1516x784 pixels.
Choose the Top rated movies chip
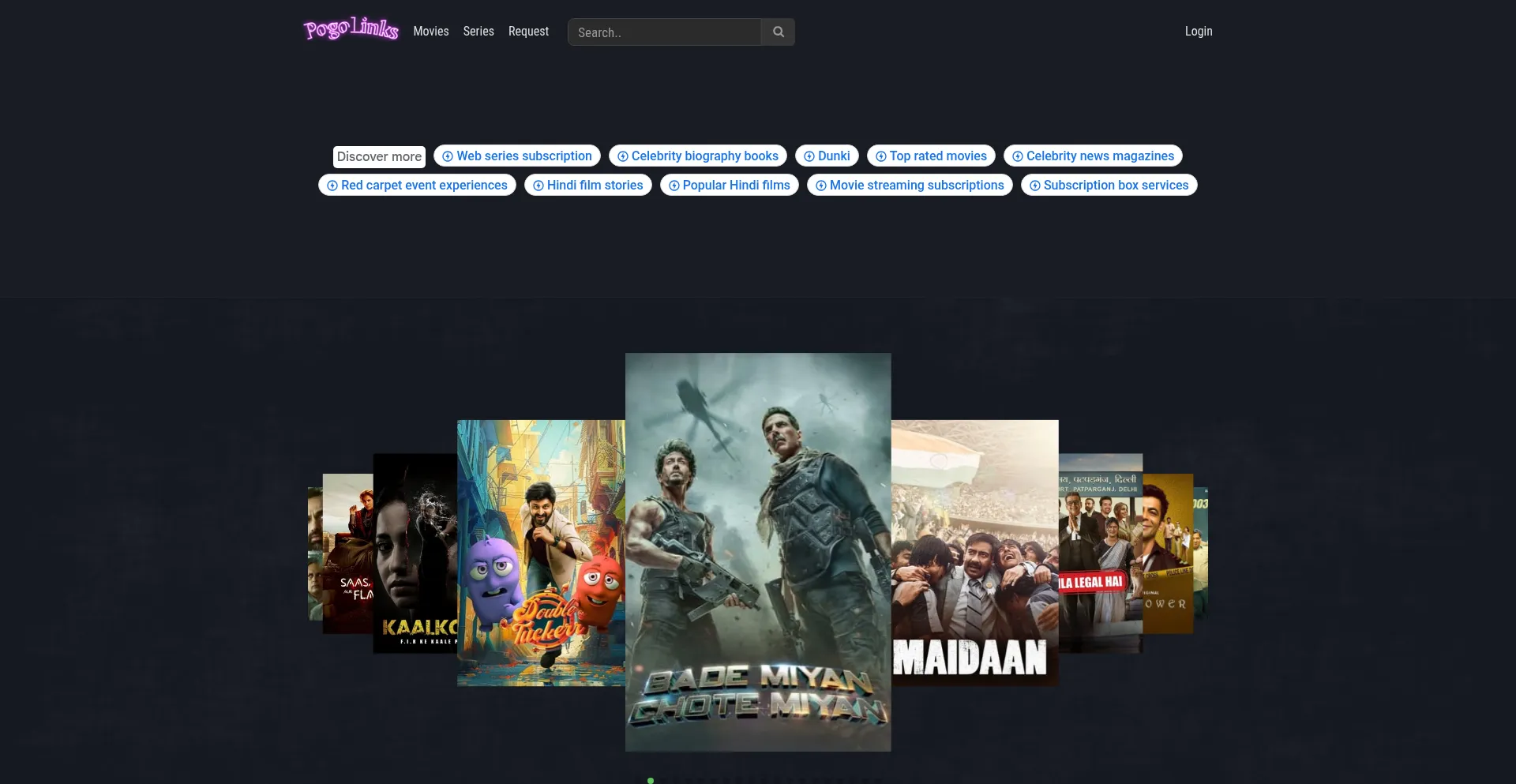pyautogui.click(x=931, y=156)
